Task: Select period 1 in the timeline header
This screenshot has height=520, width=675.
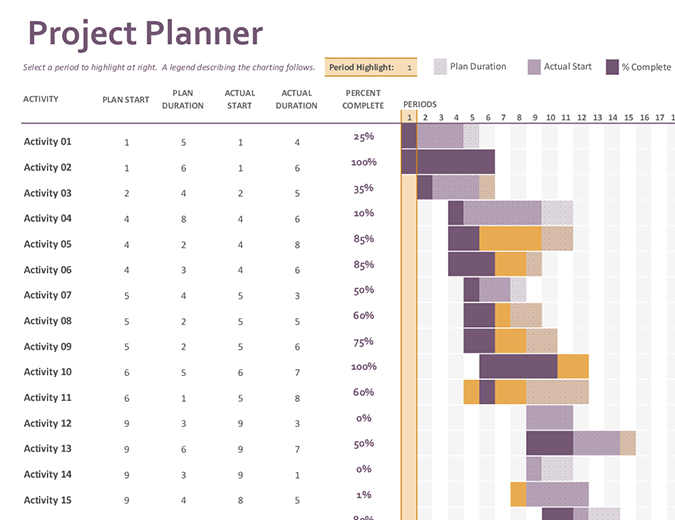Action: pyautogui.click(x=408, y=118)
